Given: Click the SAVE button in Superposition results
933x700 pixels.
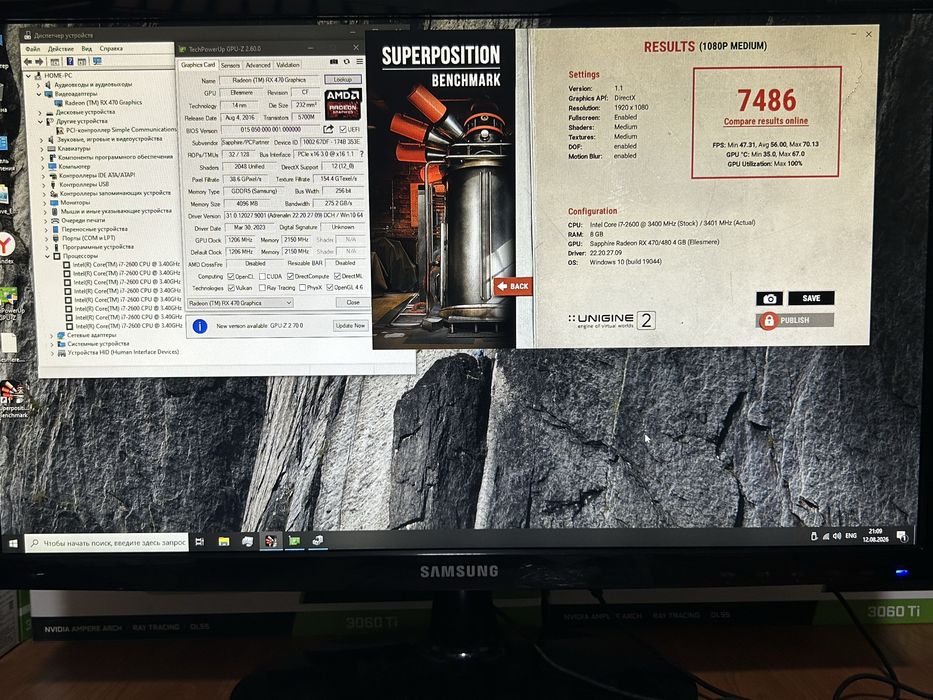Looking at the screenshot, I should (811, 298).
